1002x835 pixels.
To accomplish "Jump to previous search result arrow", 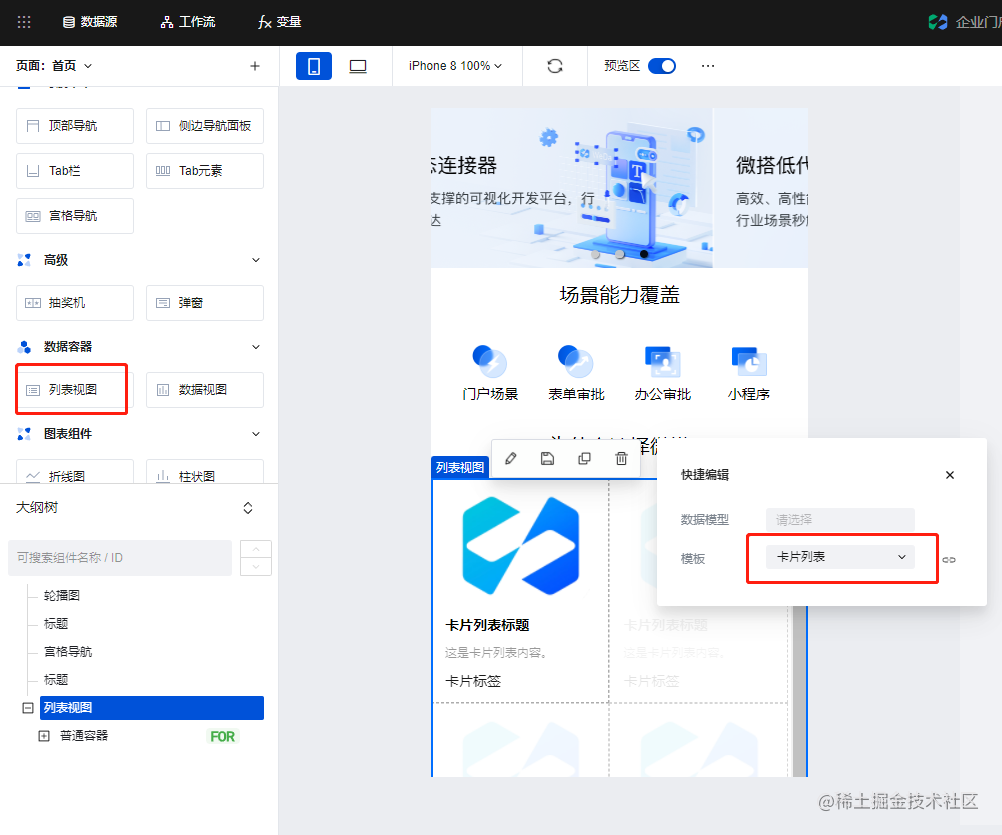I will [x=256, y=549].
